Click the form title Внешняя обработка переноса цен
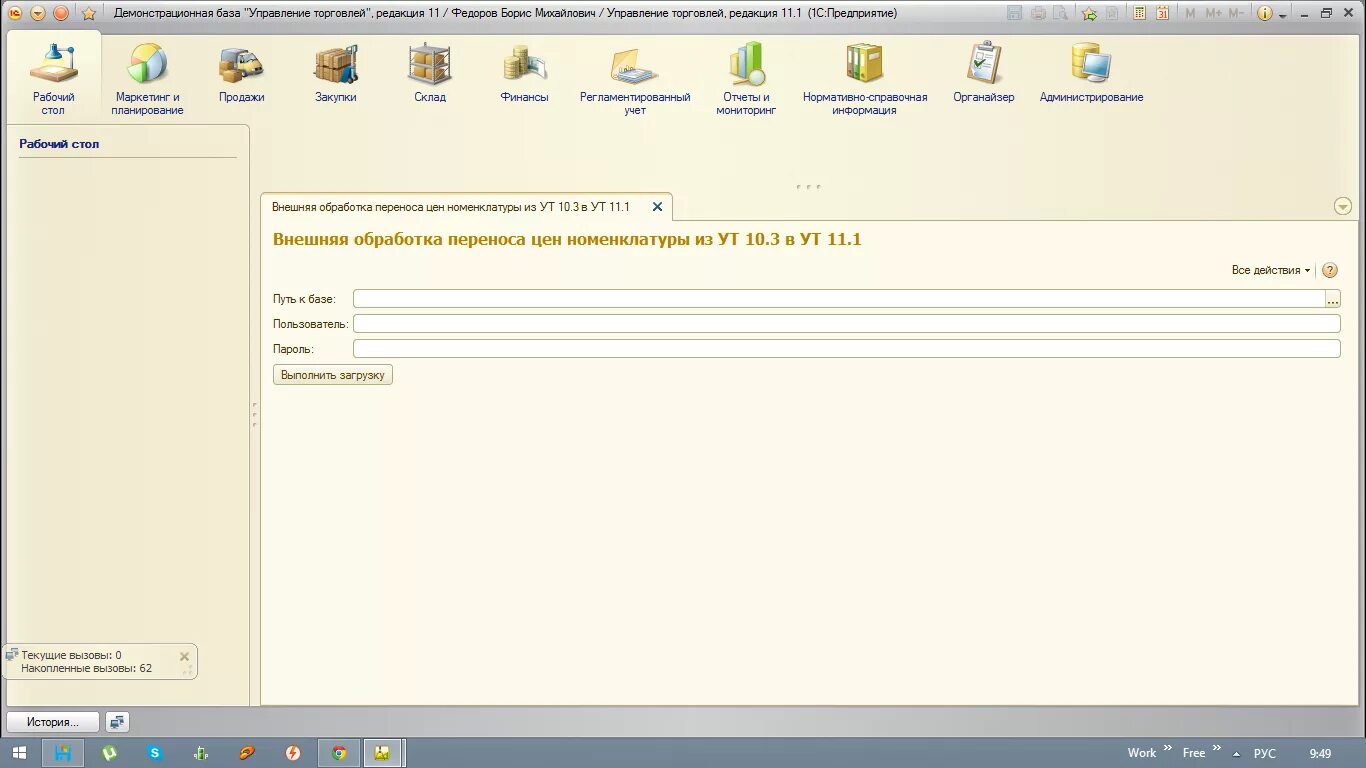Viewport: 1366px width, 768px height. pyautogui.click(x=567, y=239)
